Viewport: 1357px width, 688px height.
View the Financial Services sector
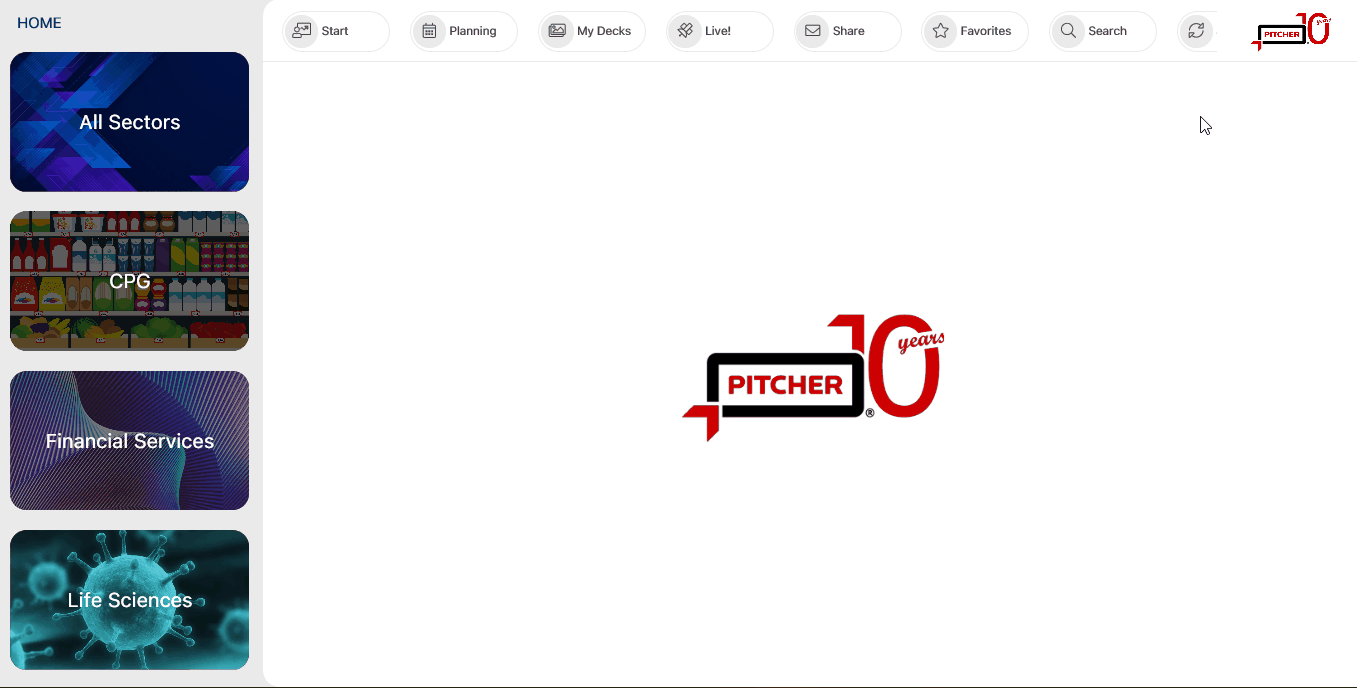tap(129, 440)
